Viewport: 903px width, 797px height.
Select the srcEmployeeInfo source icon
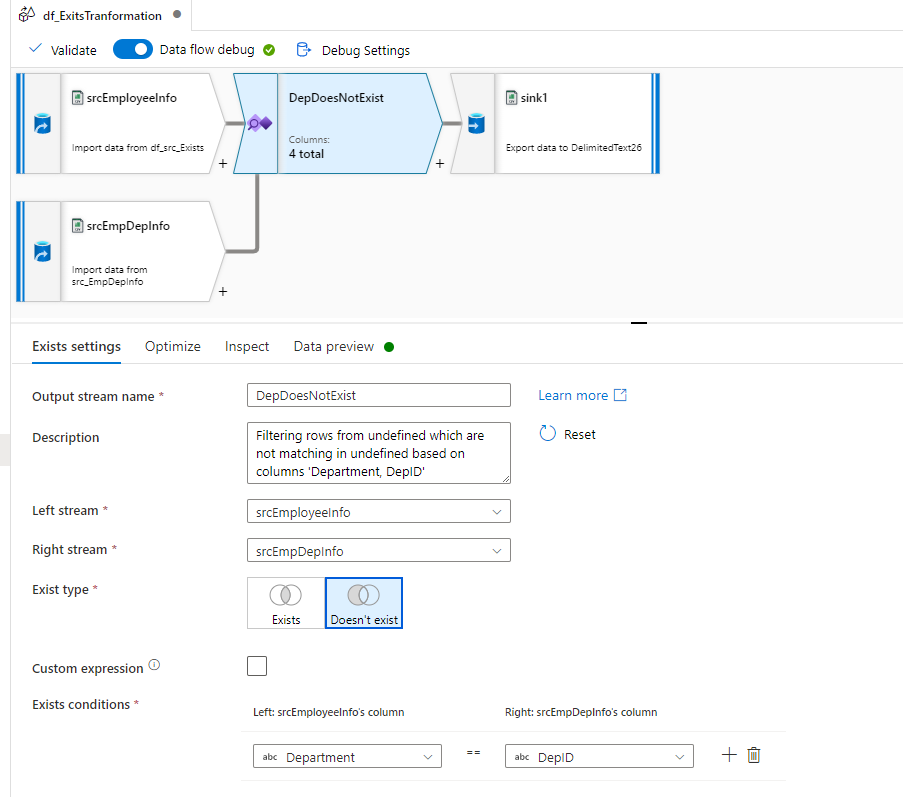[43, 124]
